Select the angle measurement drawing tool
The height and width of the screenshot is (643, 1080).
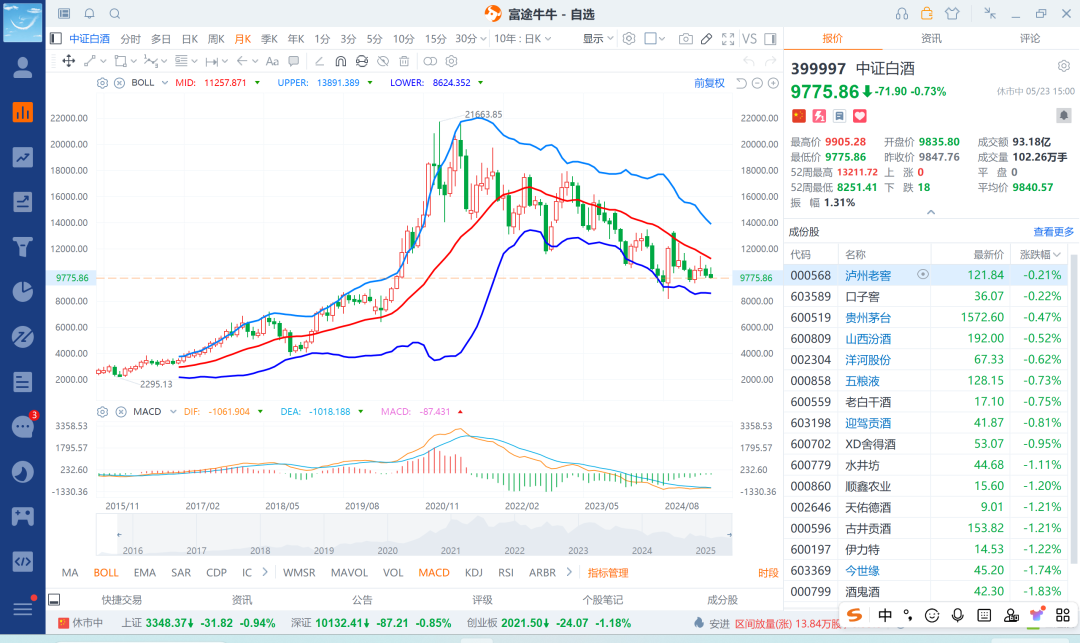319,61
